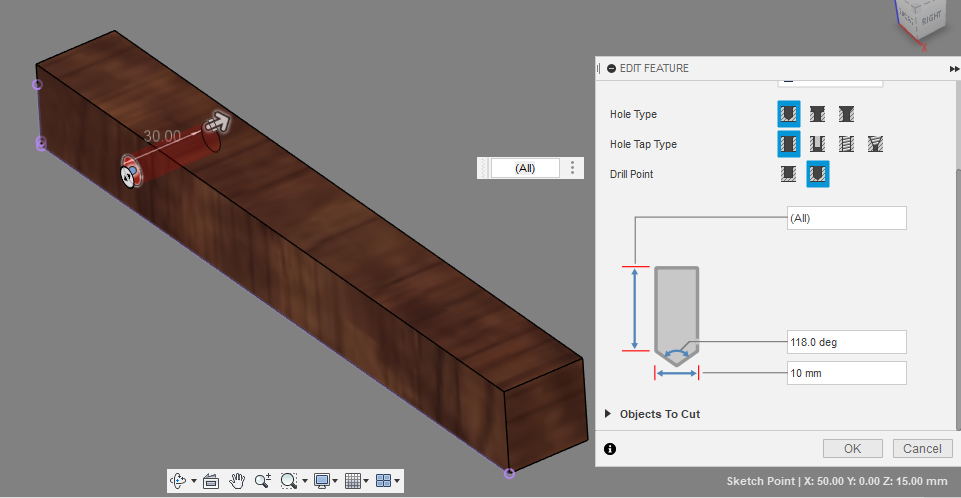This screenshot has width=961, height=498.
Task: Expand the Viewports dropdown arrow
Action: point(397,481)
